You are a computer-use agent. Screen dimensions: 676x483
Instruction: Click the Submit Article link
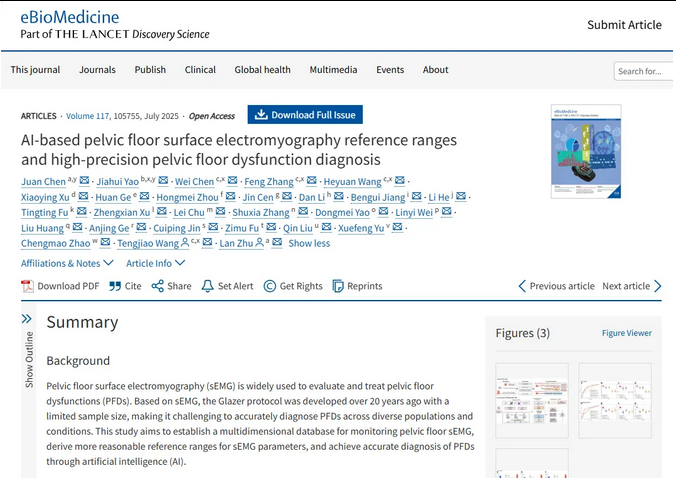pyautogui.click(x=623, y=25)
